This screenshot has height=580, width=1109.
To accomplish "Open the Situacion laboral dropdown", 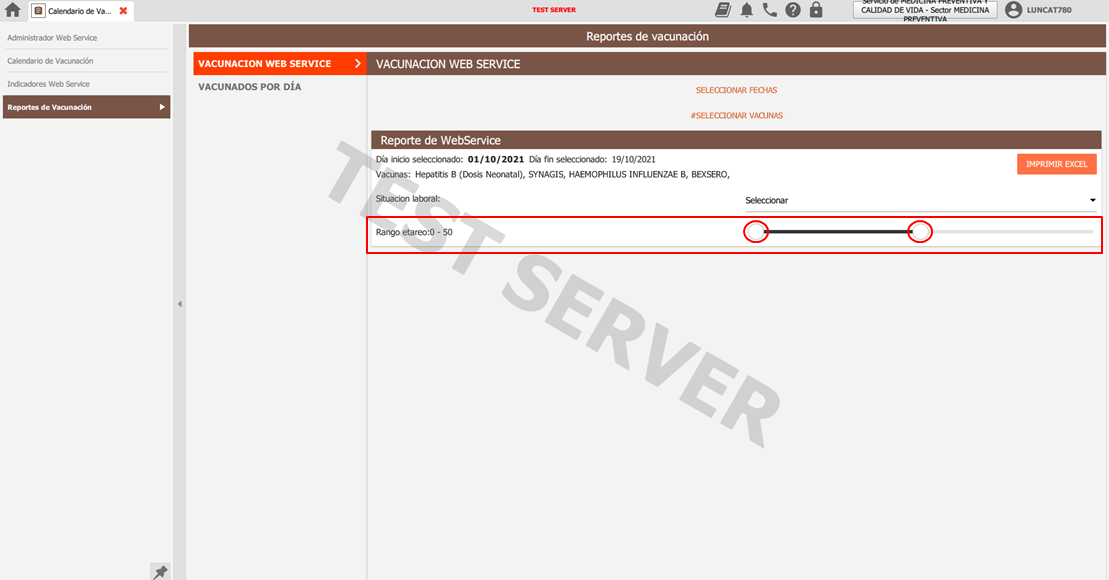I will (919, 200).
